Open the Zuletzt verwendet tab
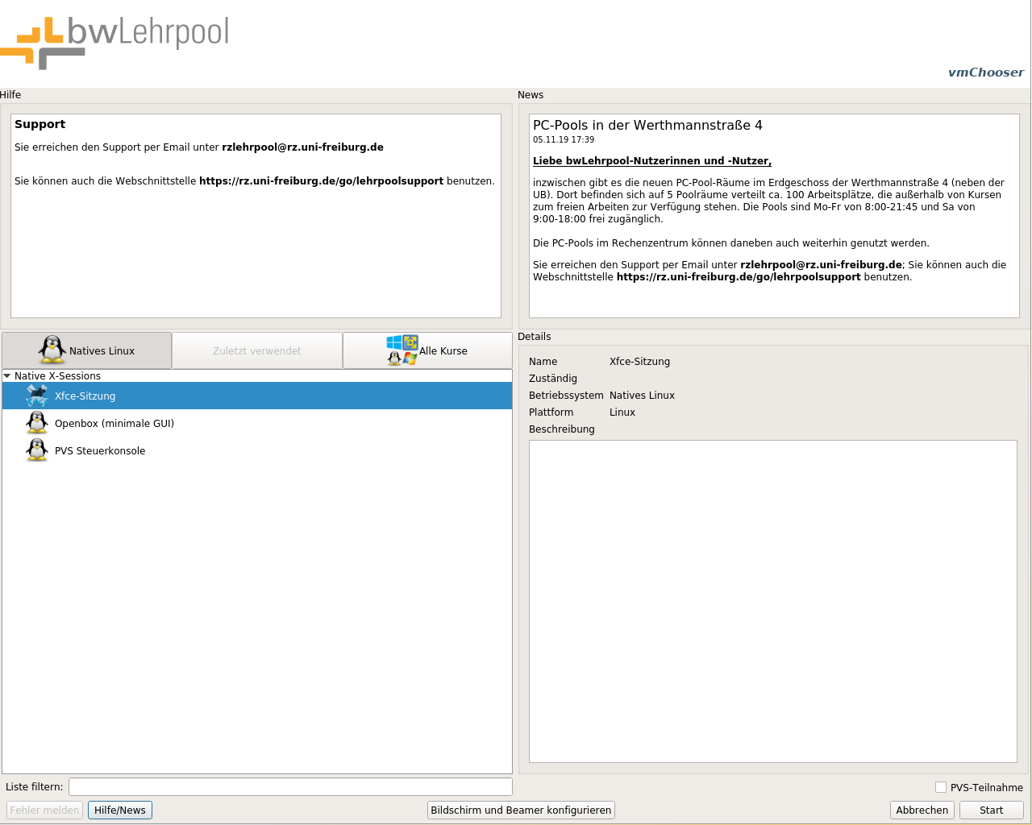The height and width of the screenshot is (825, 1032). (x=257, y=351)
